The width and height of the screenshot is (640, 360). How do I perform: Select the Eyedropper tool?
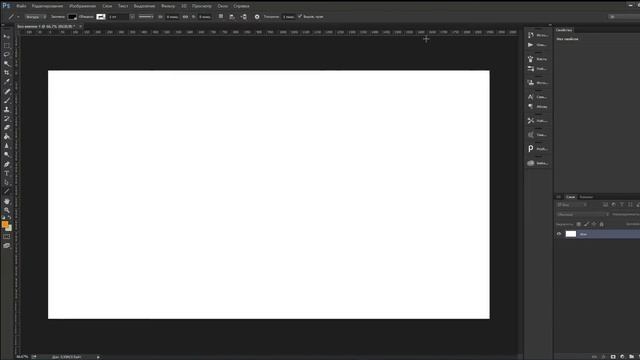coord(7,82)
